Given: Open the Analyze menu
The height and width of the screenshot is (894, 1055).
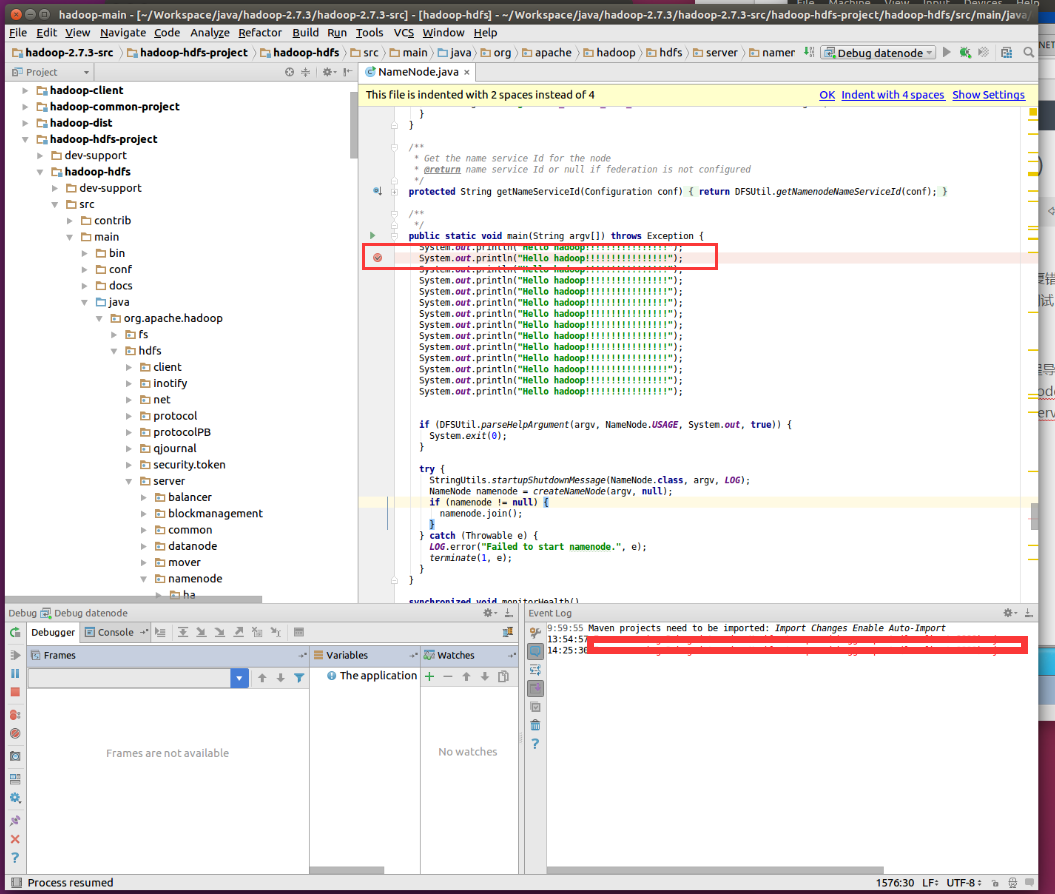Looking at the screenshot, I should tap(209, 32).
